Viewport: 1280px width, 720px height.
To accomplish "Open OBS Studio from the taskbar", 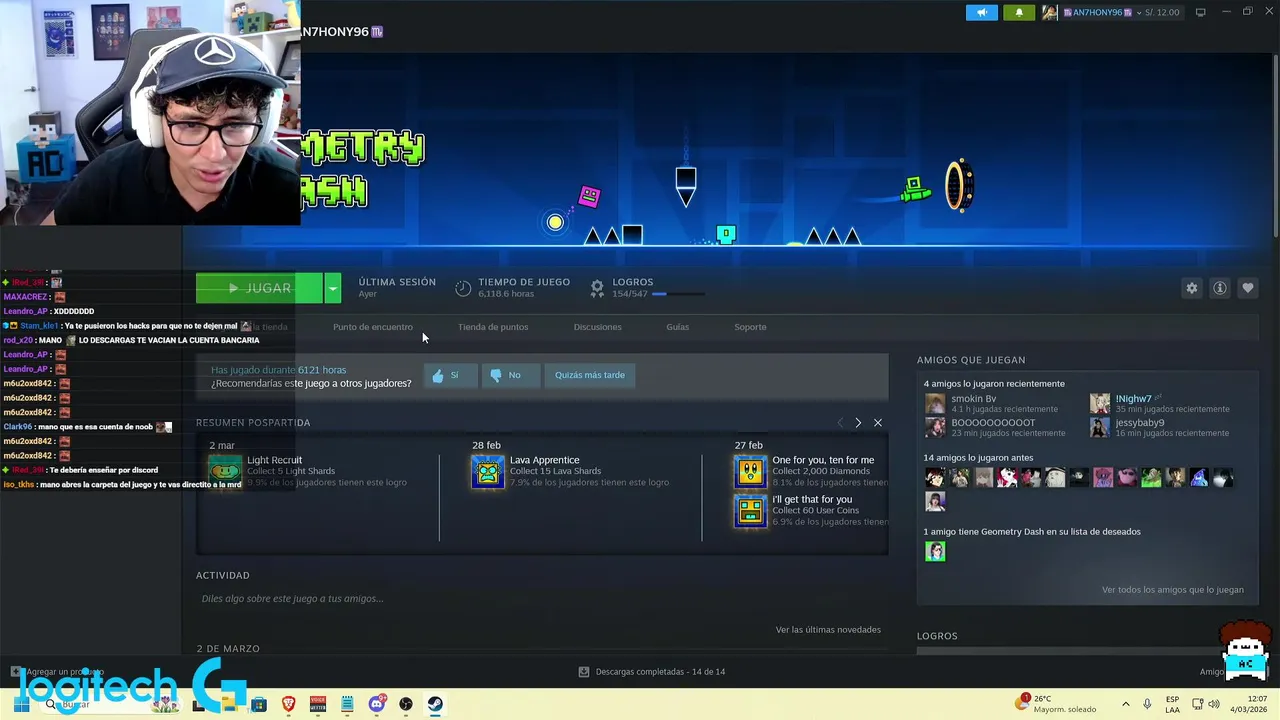I will click(406, 704).
